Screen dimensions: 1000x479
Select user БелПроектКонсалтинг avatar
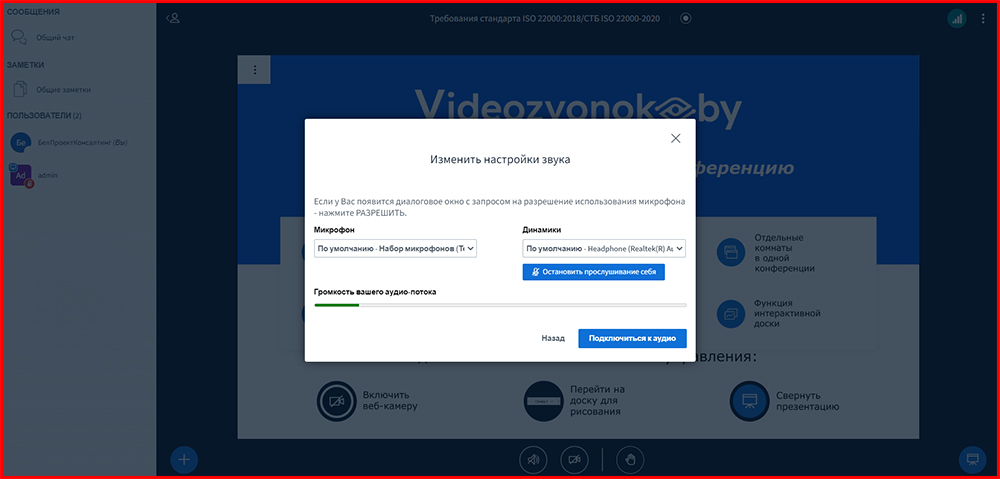(x=20, y=143)
